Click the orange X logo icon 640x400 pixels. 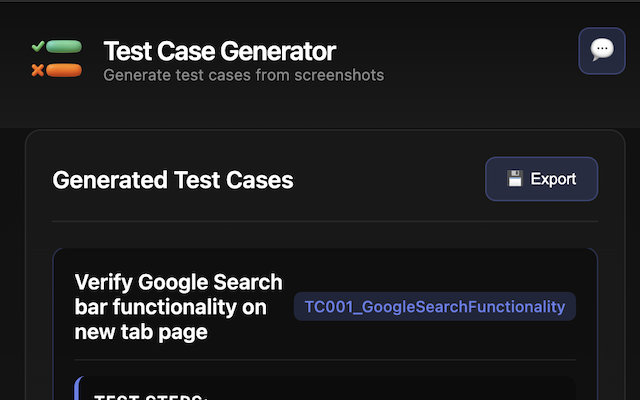pos(38,70)
